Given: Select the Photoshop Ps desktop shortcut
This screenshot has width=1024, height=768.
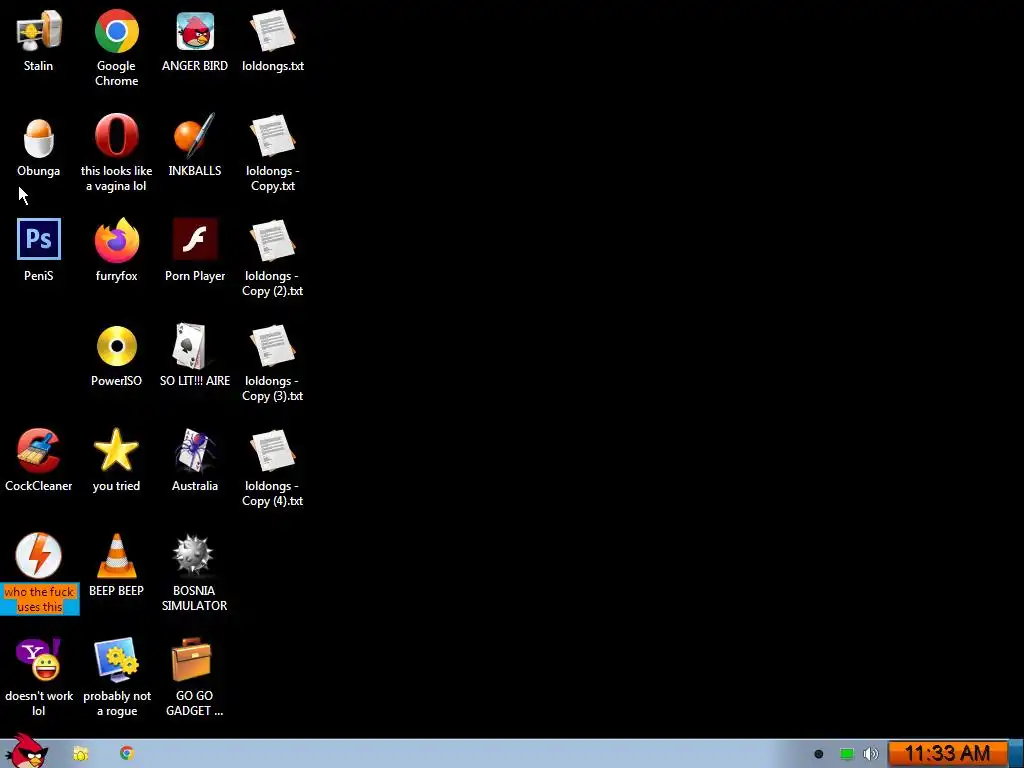Looking at the screenshot, I should (x=39, y=239).
